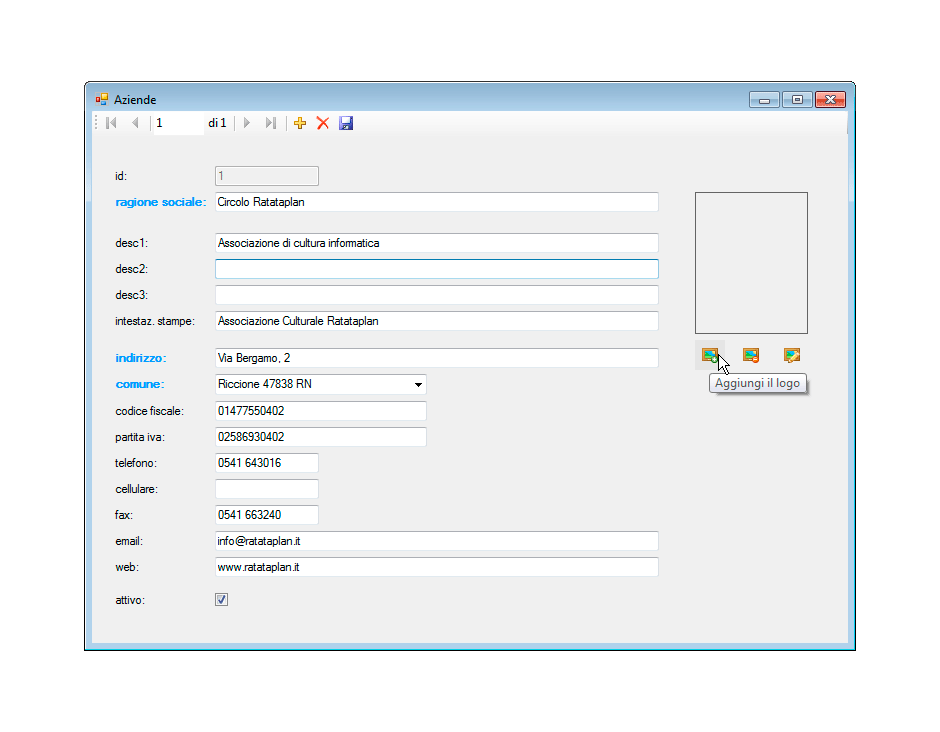Go to the first record in the navigator
The image size is (940, 732).
click(111, 123)
